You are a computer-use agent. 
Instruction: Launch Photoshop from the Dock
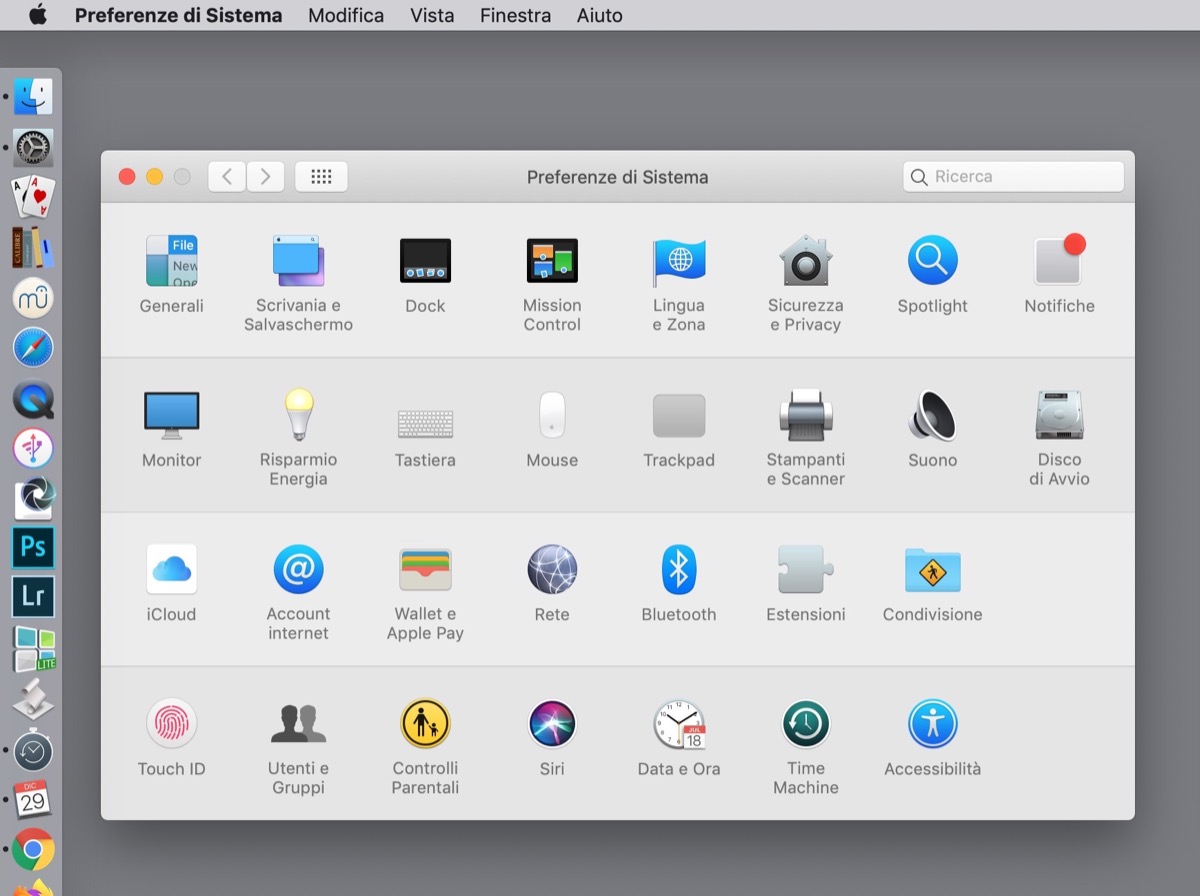tap(33, 547)
